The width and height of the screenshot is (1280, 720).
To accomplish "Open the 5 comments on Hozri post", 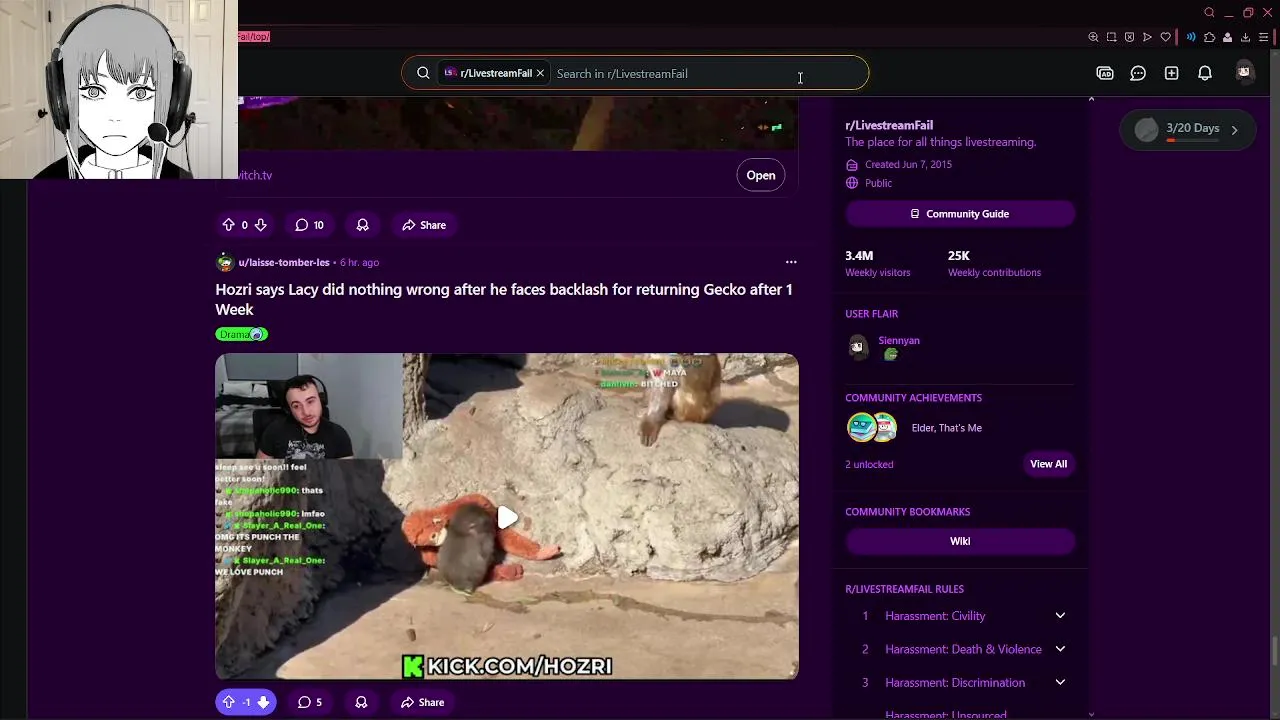I will 310,702.
